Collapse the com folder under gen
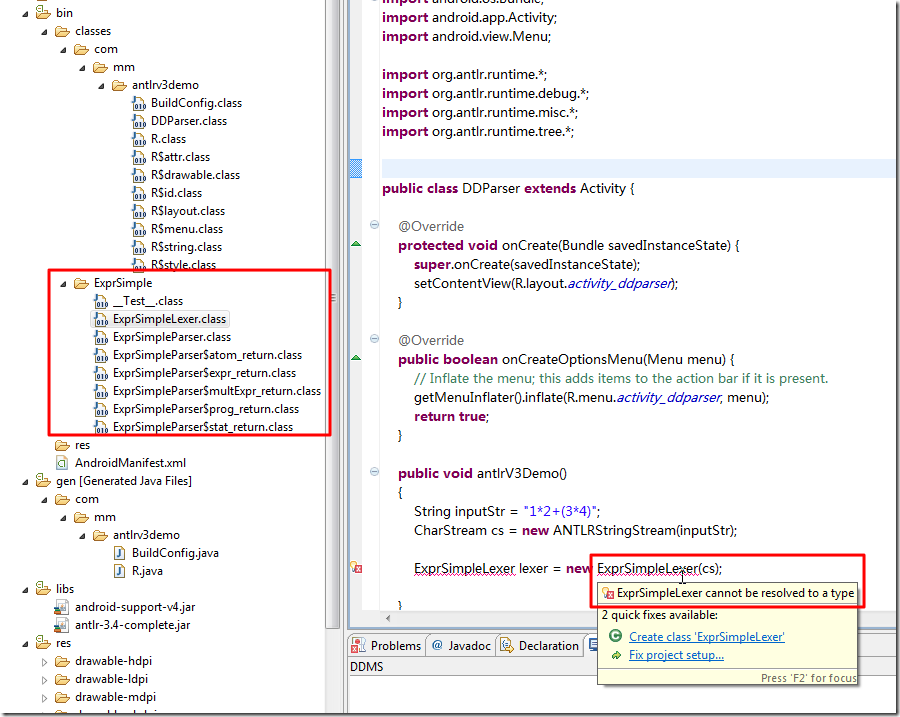900x717 pixels. (44, 500)
